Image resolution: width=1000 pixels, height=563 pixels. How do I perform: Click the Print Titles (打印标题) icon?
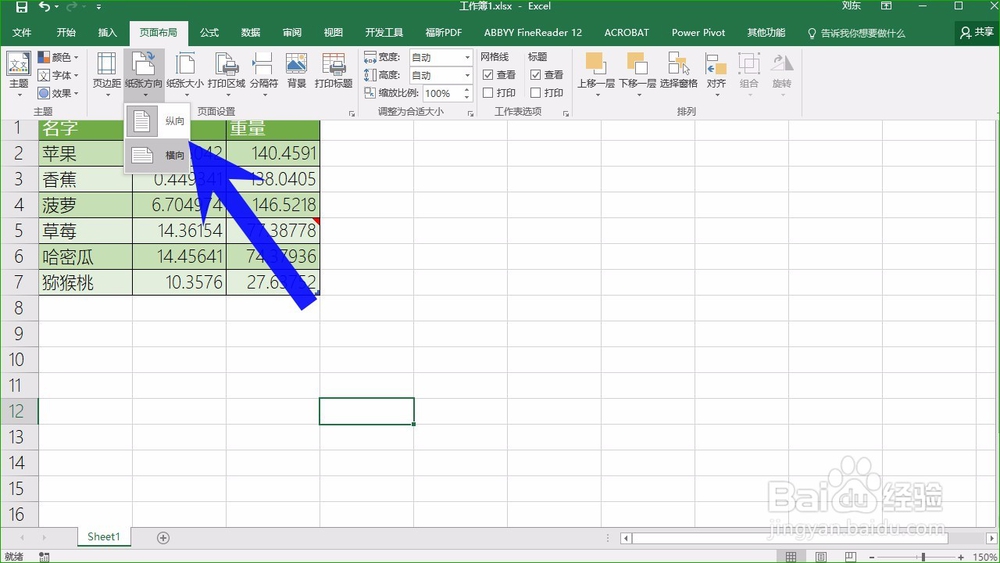pyautogui.click(x=334, y=64)
